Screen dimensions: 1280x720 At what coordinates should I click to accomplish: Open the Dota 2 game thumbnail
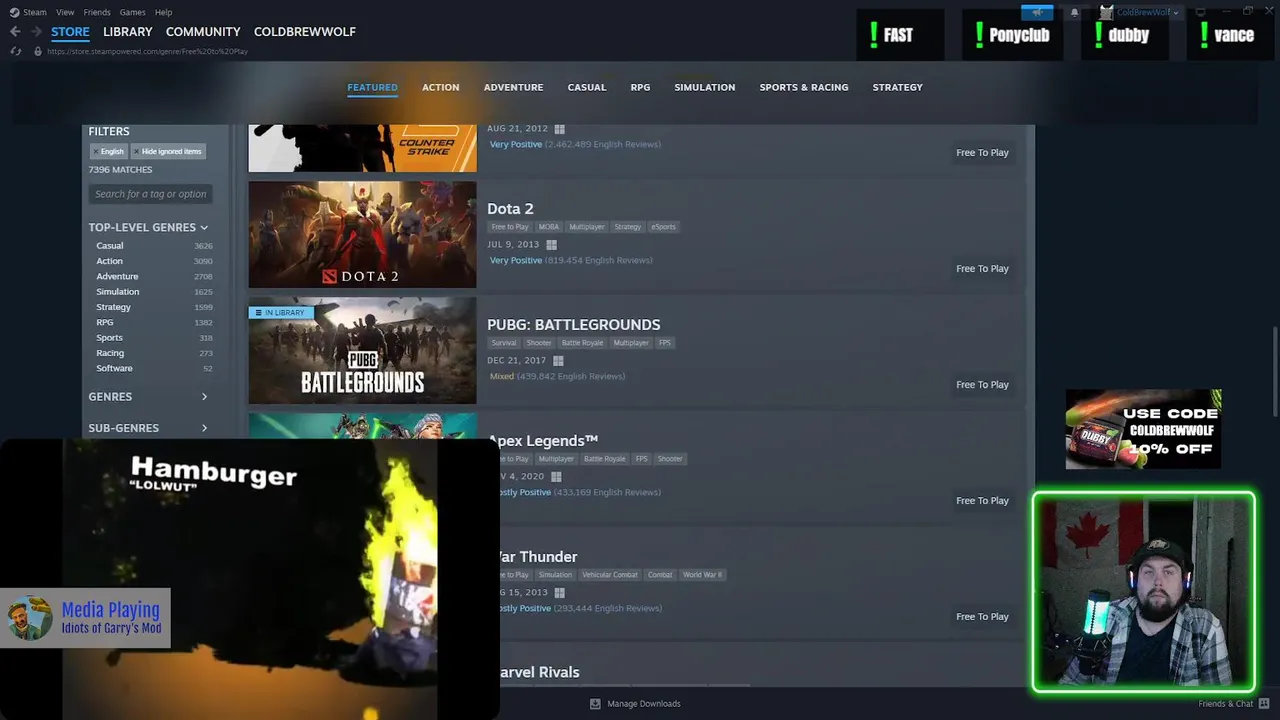click(x=362, y=234)
